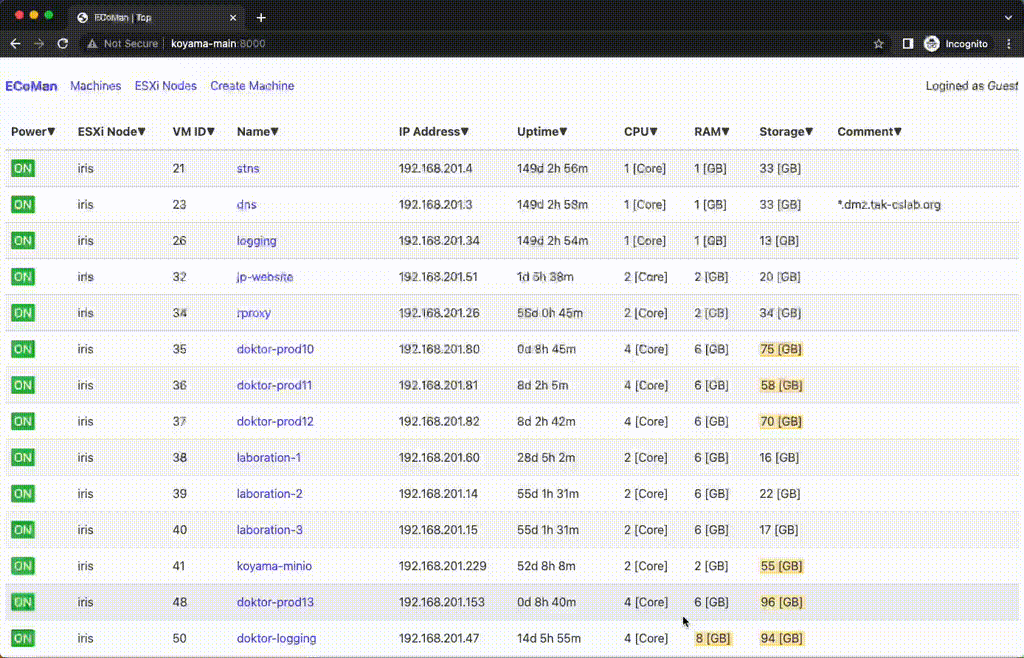Toggle the ON power badge for laboration-1
Screen dimensions: 1024x658
coord(23,458)
